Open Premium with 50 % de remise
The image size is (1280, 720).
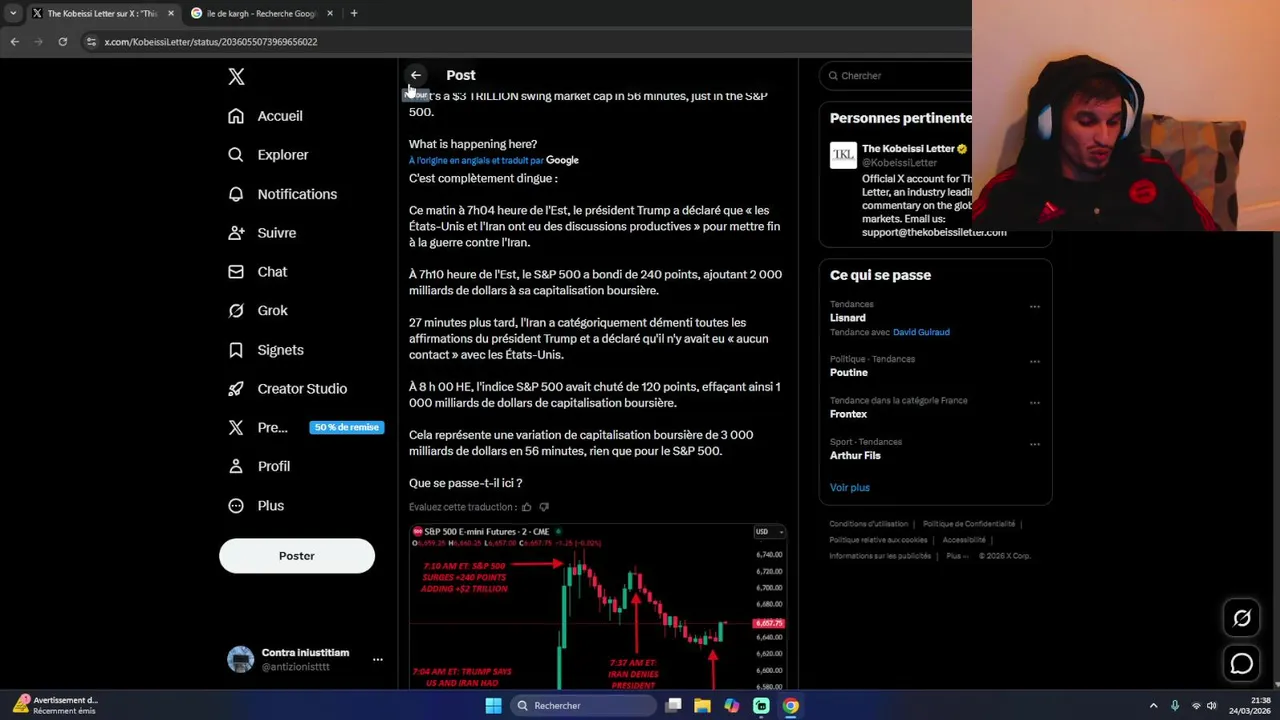[x=305, y=428]
